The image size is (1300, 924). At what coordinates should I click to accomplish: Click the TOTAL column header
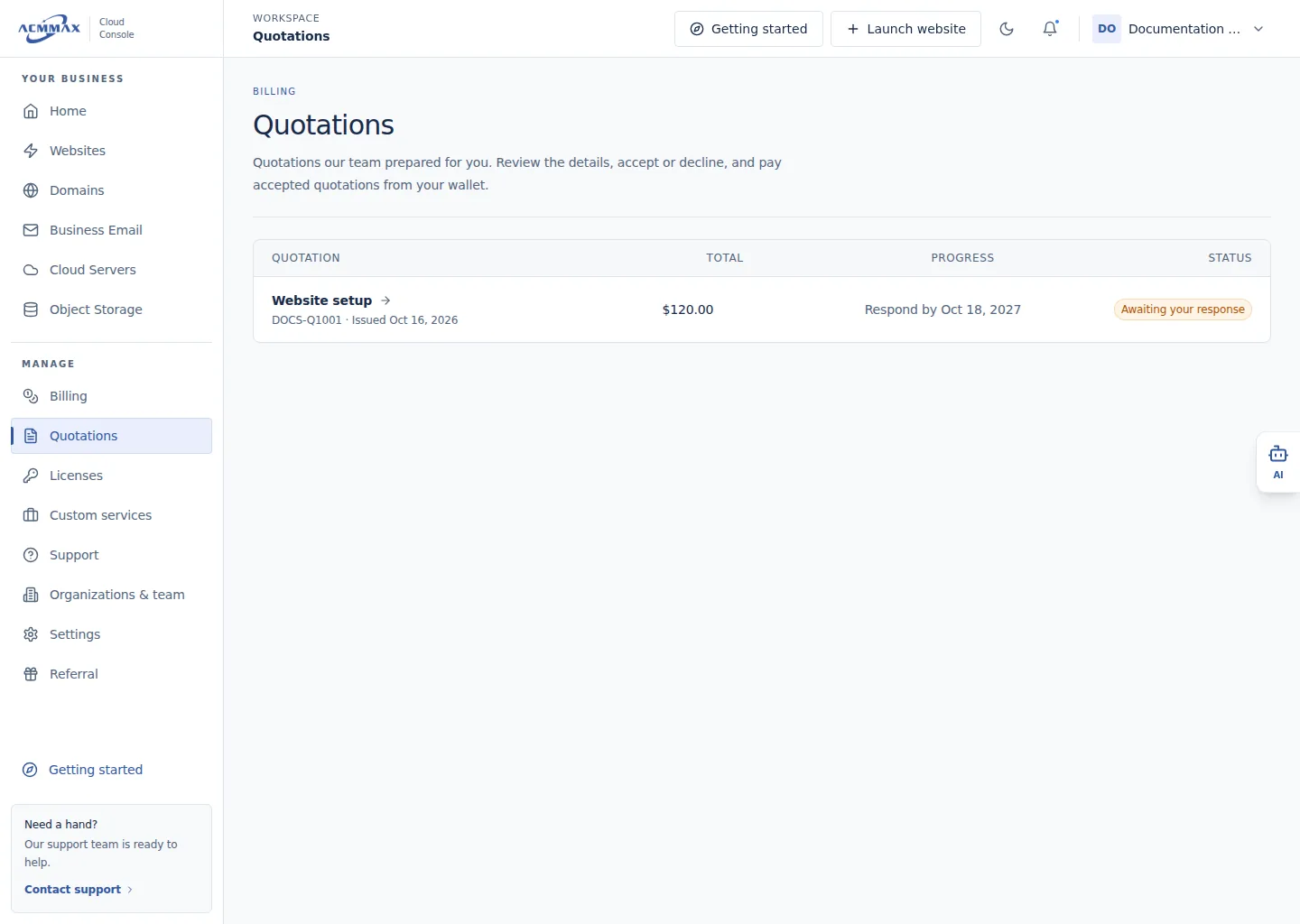coord(725,258)
